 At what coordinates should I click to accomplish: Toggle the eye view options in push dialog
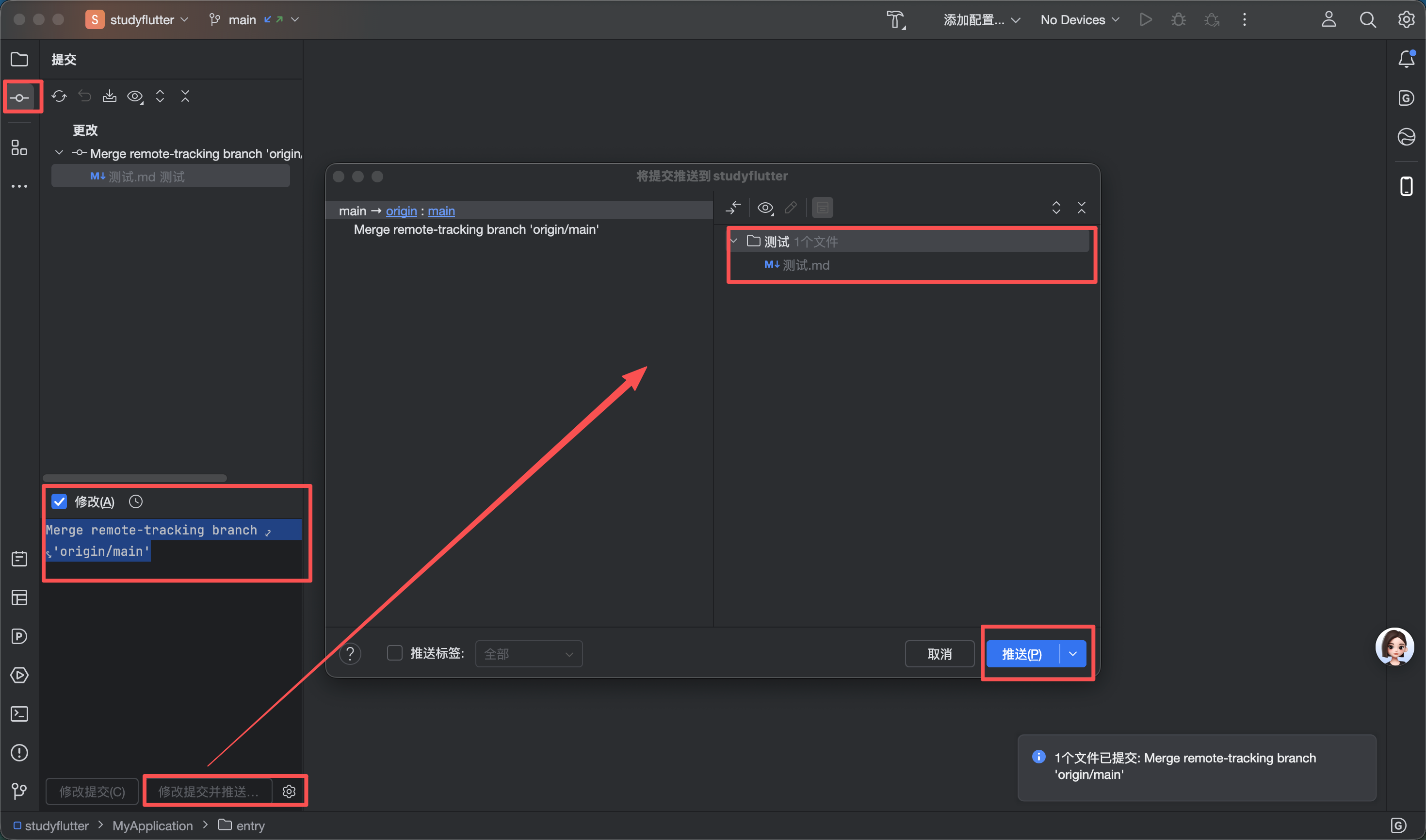(765, 208)
